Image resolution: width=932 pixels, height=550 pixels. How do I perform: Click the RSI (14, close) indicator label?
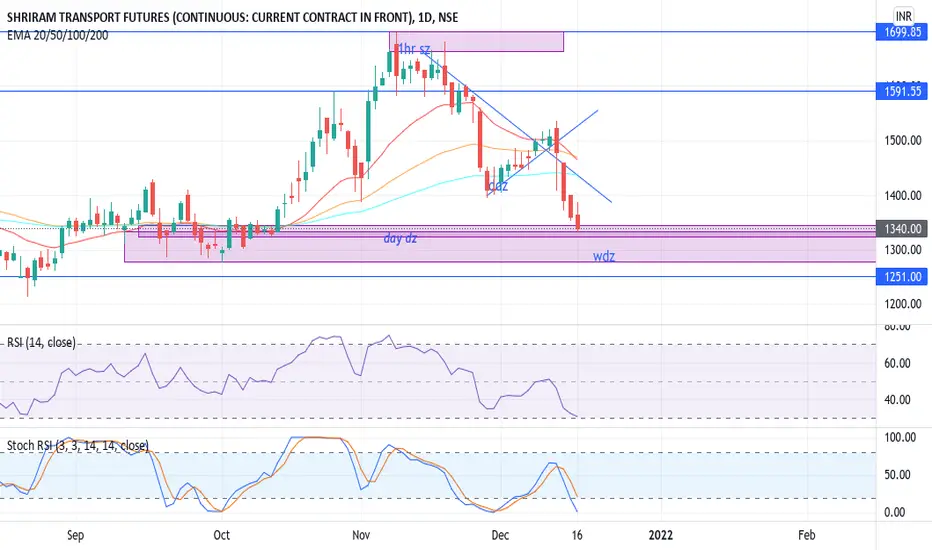(x=41, y=342)
